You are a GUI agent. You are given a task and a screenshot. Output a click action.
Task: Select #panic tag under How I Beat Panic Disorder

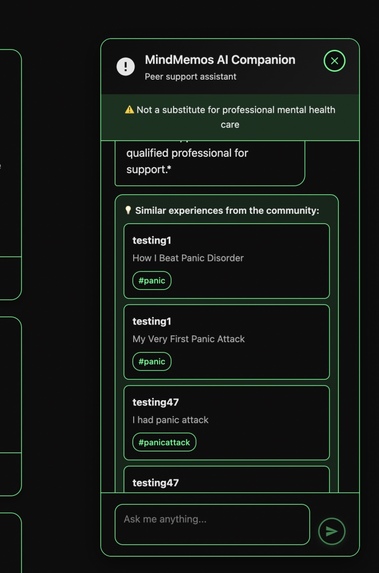pos(152,281)
